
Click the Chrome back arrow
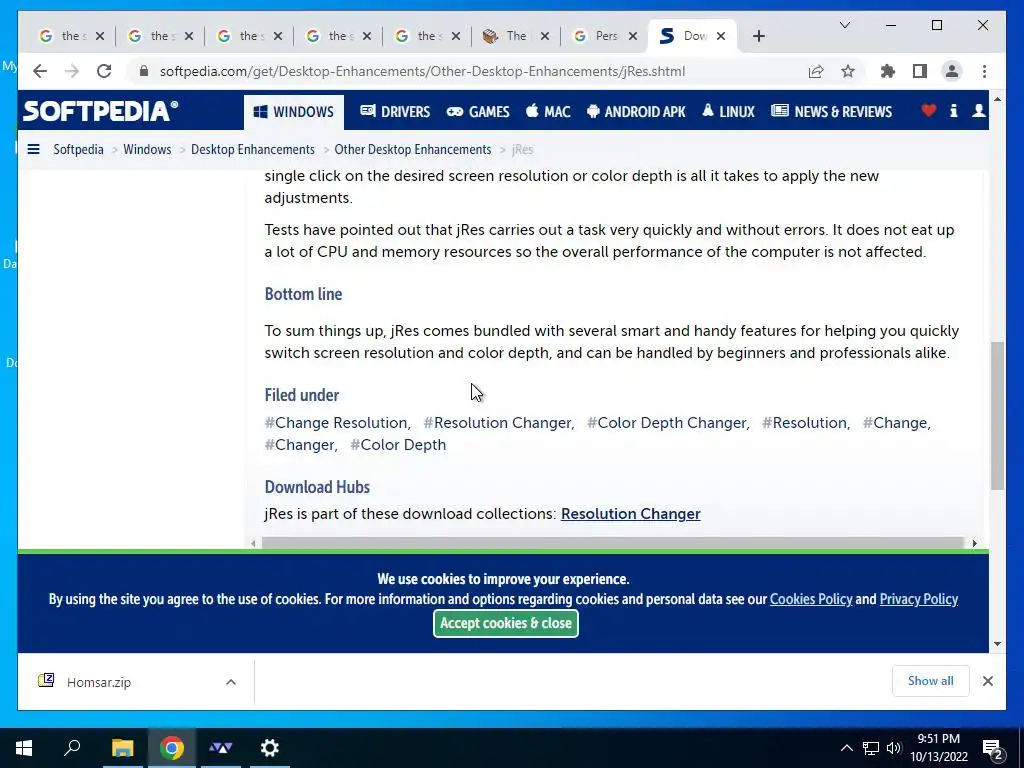click(40, 71)
